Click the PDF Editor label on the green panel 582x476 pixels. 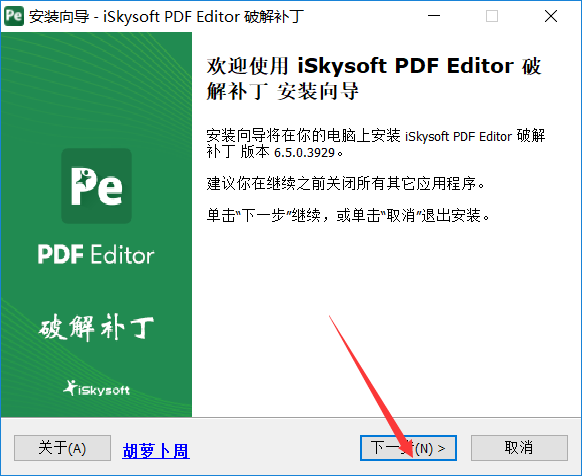(x=96, y=255)
